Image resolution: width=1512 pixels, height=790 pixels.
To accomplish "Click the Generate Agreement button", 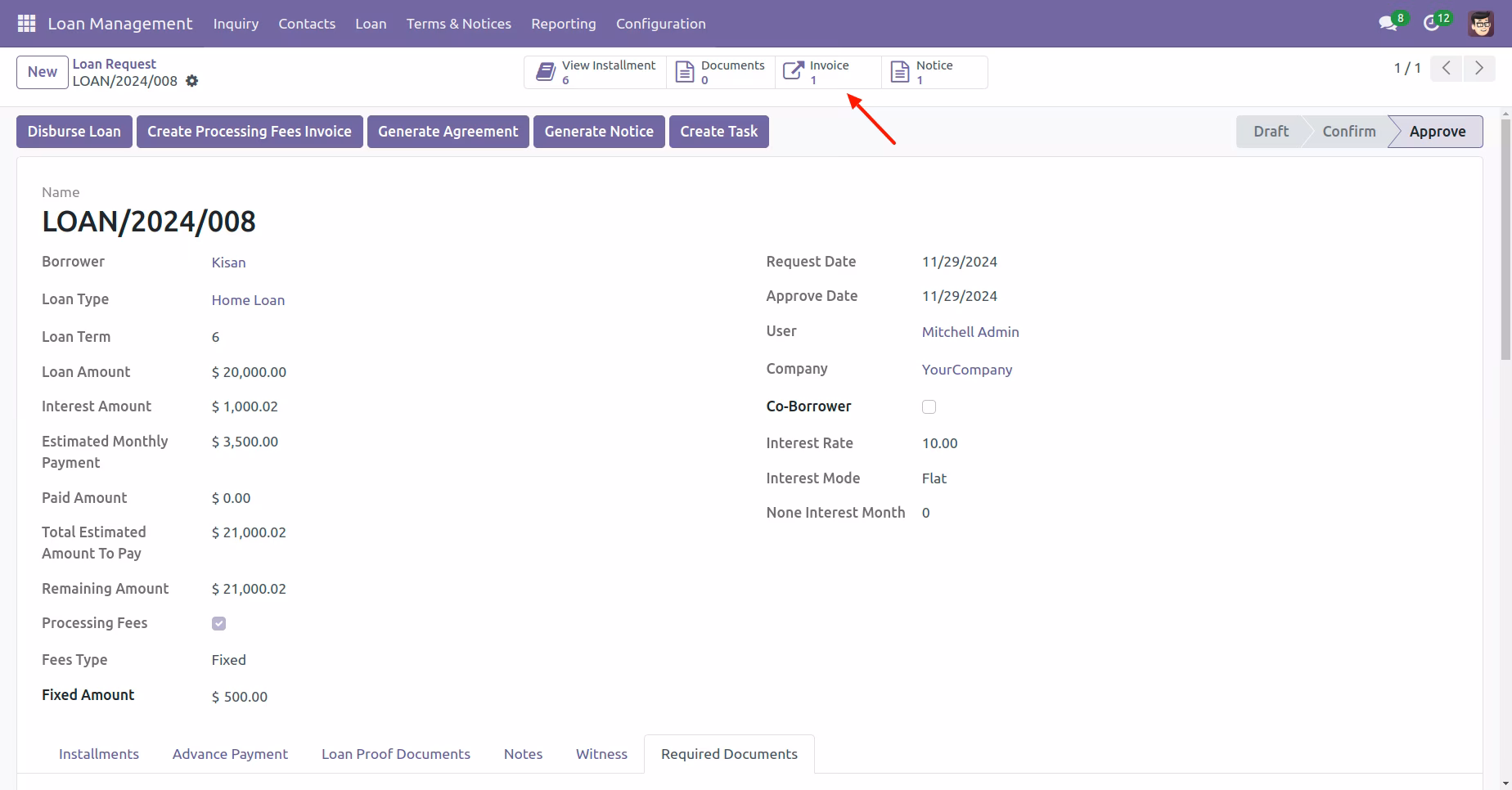I will click(x=448, y=132).
